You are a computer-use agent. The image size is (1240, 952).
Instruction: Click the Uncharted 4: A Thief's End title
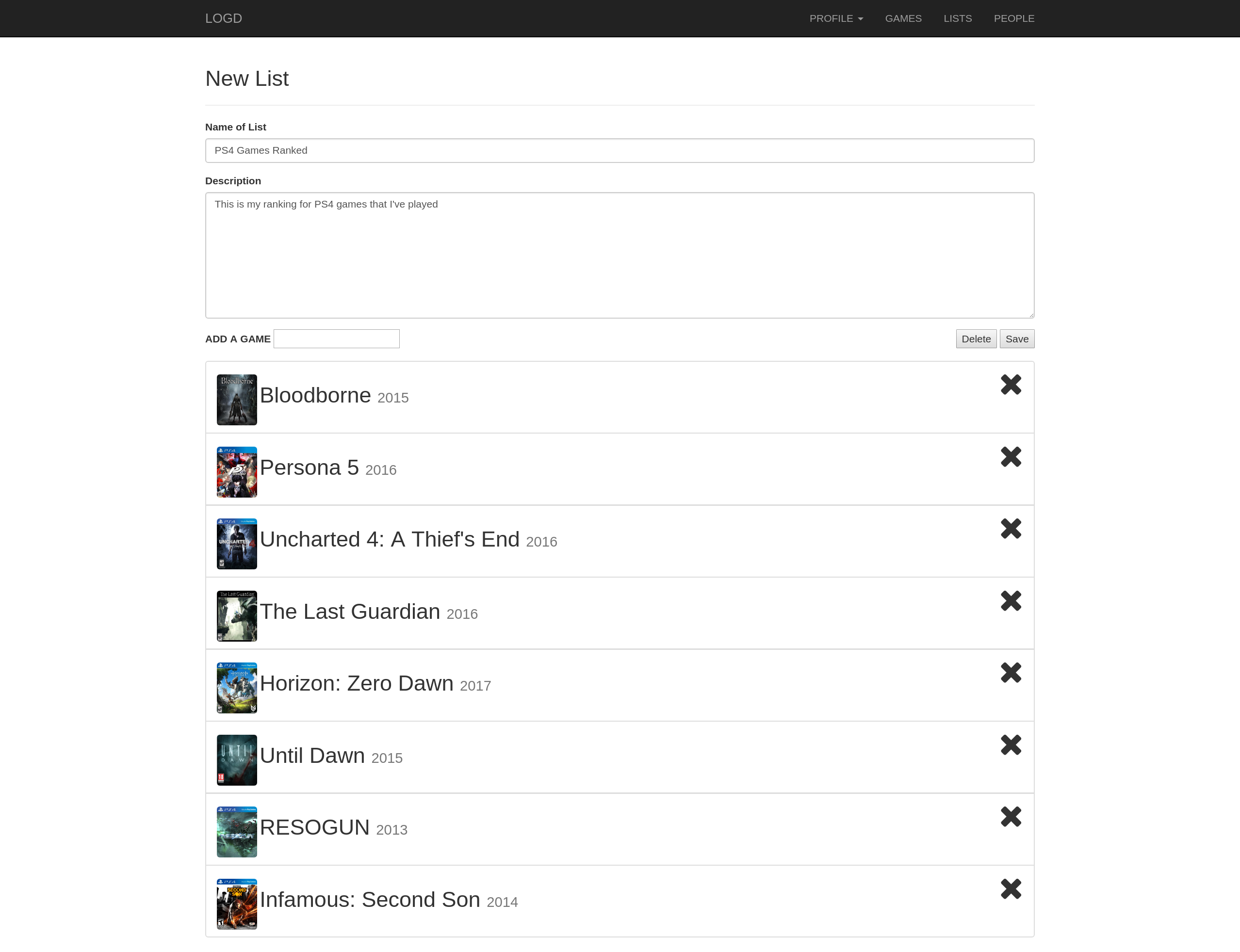390,539
